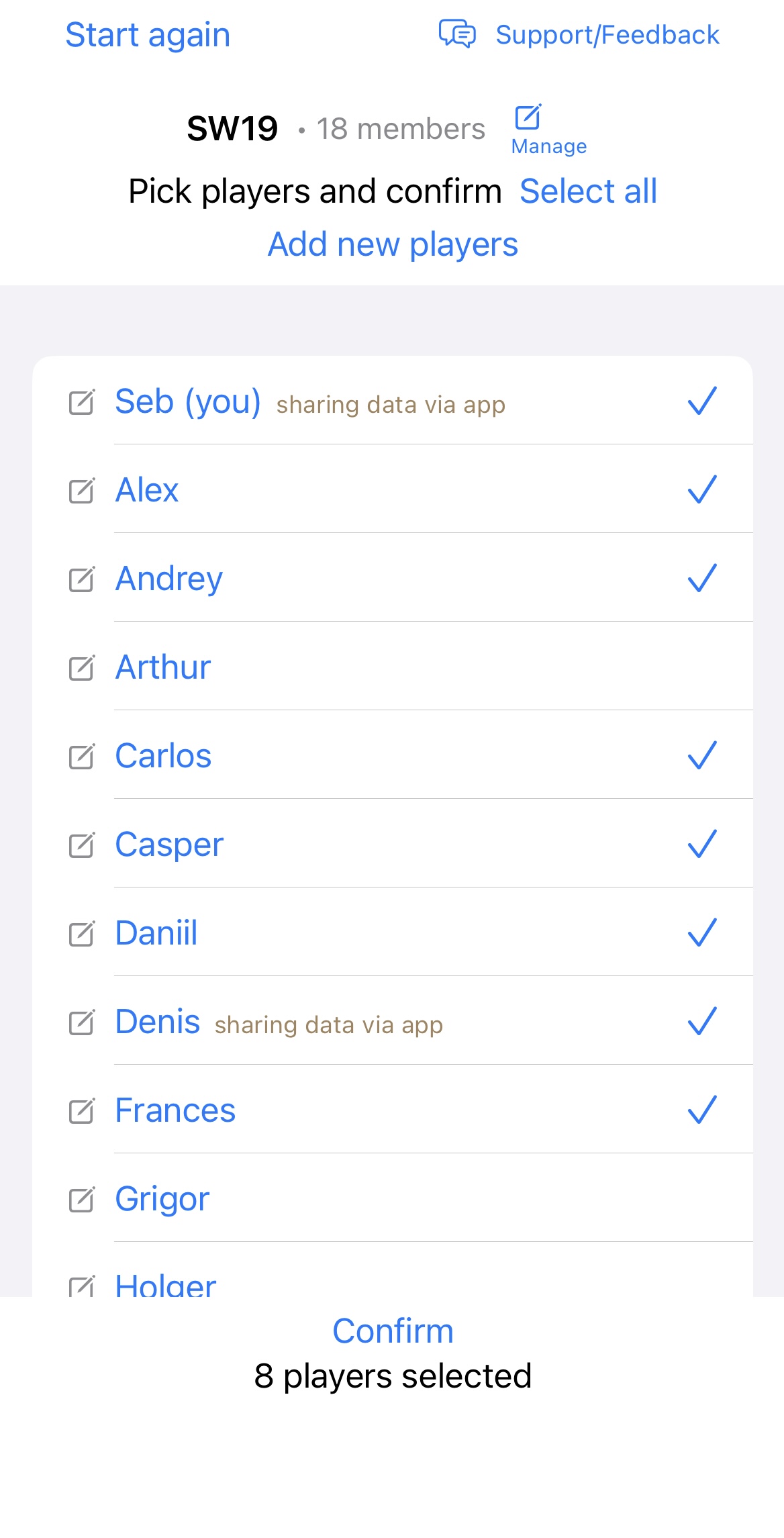The width and height of the screenshot is (784, 1538).
Task: Open the Support/Feedback text link
Action: pyautogui.click(x=607, y=35)
